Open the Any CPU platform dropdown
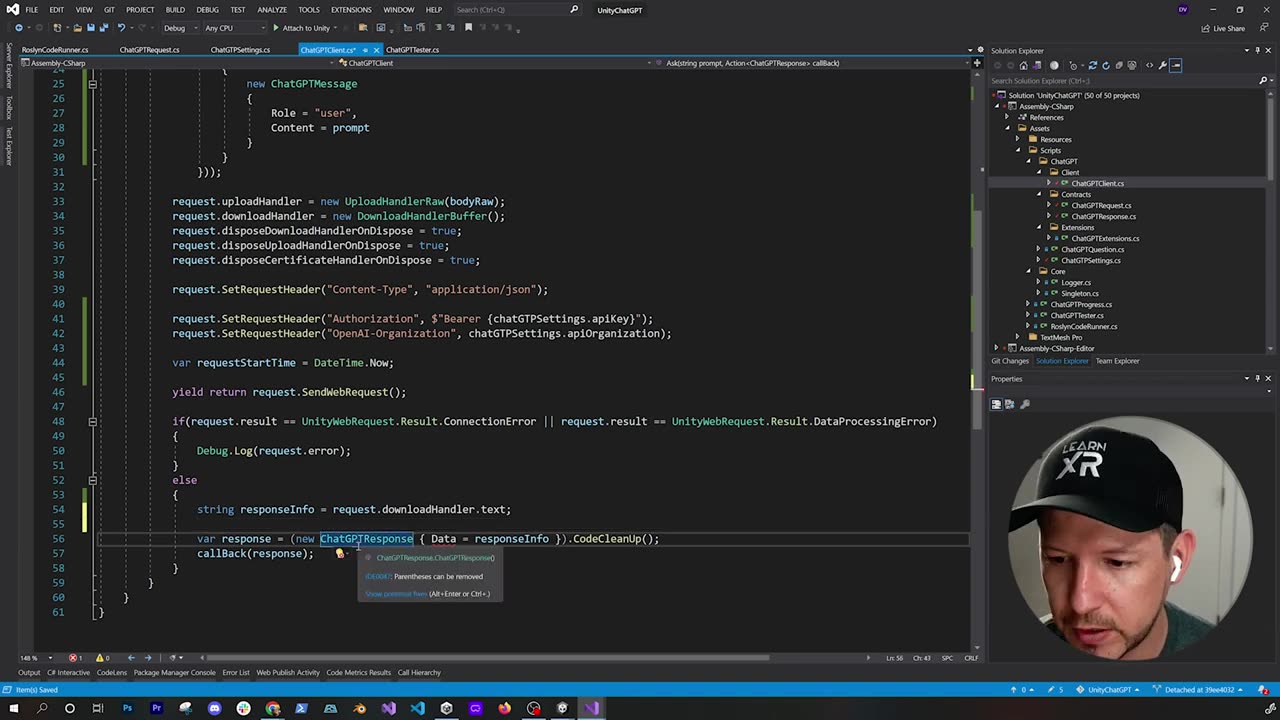This screenshot has height=720, width=1280. click(x=235, y=28)
